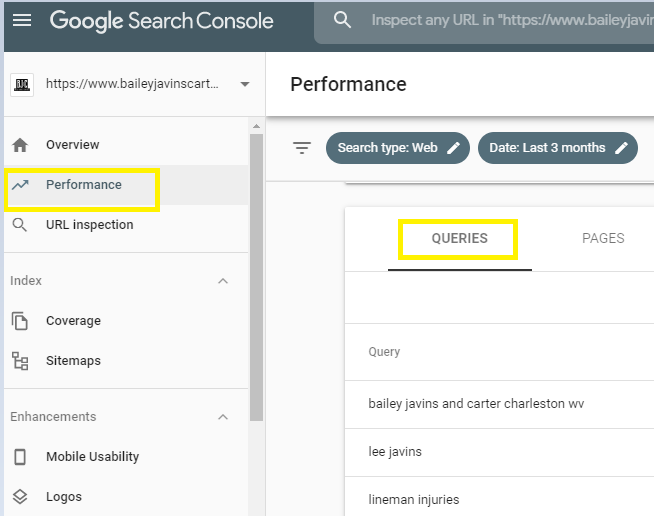The height and width of the screenshot is (516, 654).
Task: Click pencil icon on Search type chip
Action: click(453, 148)
